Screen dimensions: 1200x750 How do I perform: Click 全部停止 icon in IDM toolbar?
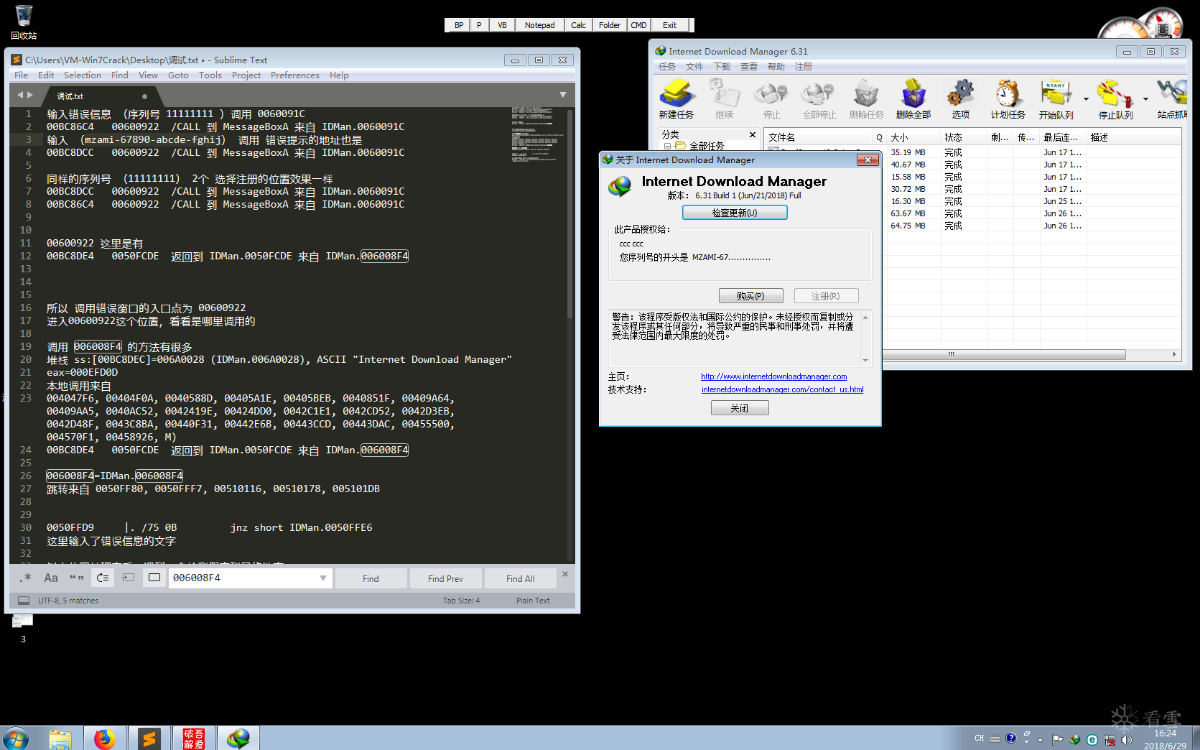(818, 100)
